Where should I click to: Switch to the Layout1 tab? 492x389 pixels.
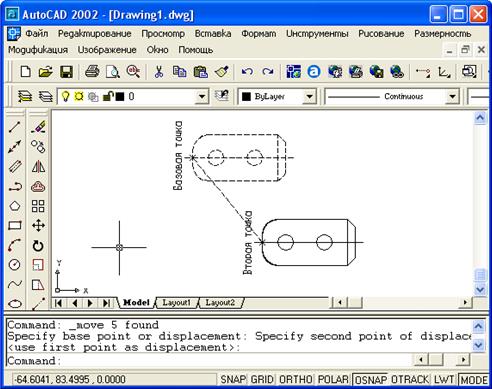(176, 303)
